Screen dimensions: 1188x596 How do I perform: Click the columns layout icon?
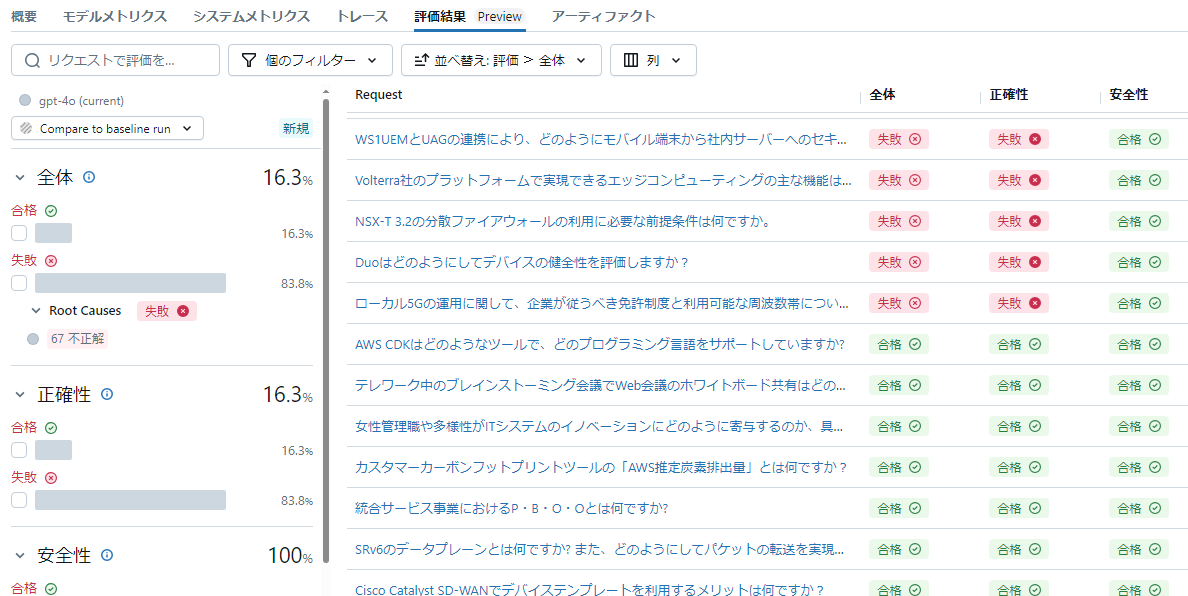tap(630, 60)
